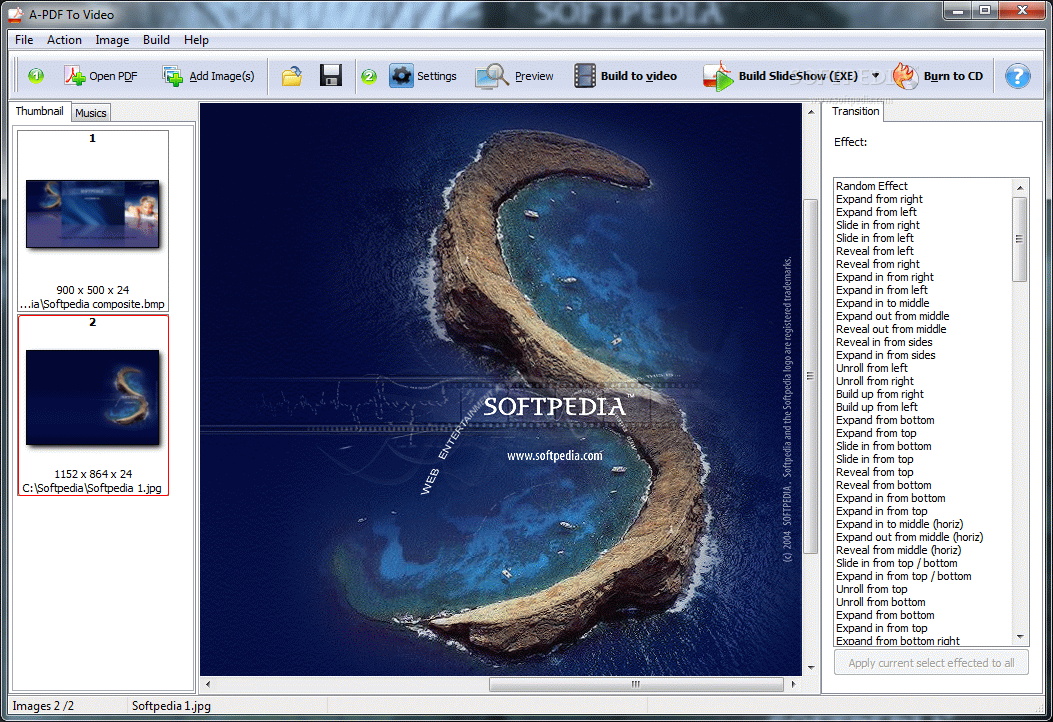
Task: Choose Expand in from bottom effect
Action: (x=890, y=498)
